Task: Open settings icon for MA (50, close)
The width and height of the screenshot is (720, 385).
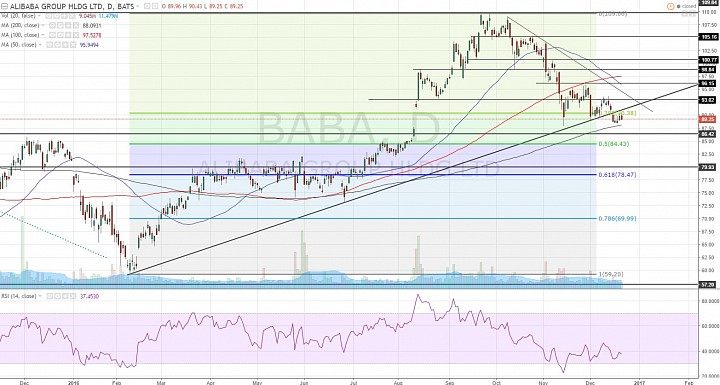Action: pyautogui.click(x=57, y=45)
